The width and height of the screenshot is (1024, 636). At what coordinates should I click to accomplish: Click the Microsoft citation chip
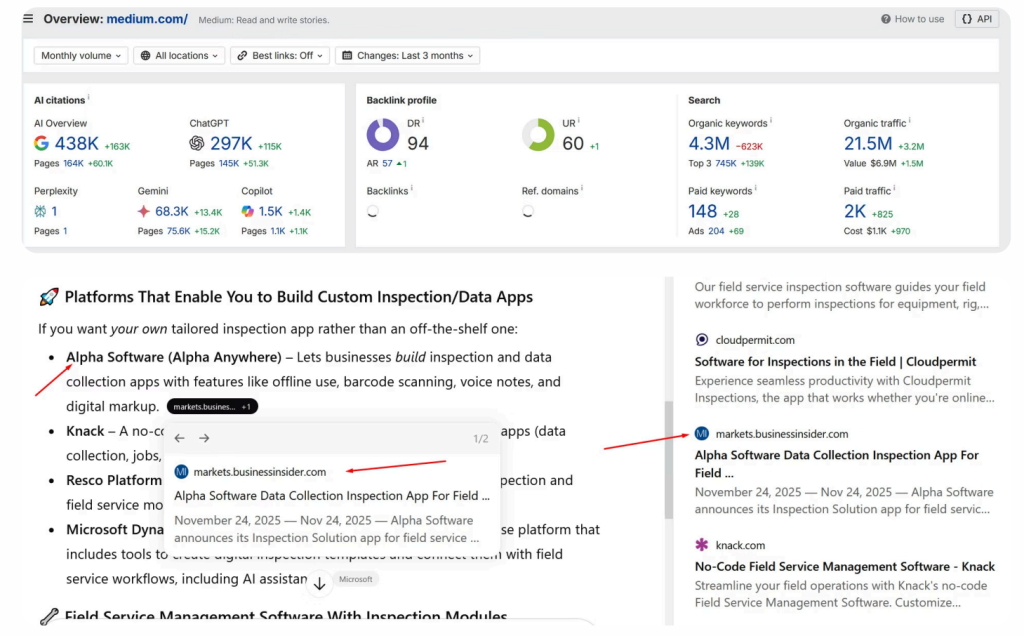356,579
